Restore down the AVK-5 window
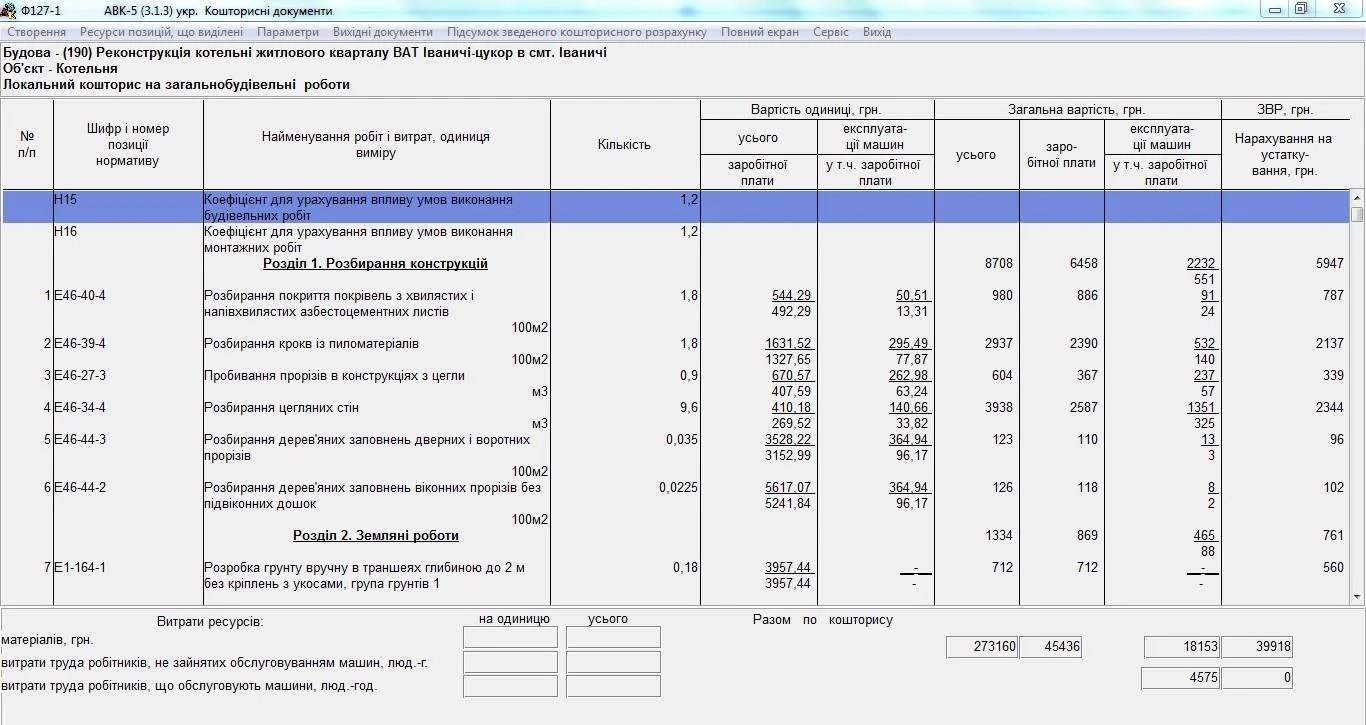This screenshot has width=1366, height=725. coord(1301,9)
